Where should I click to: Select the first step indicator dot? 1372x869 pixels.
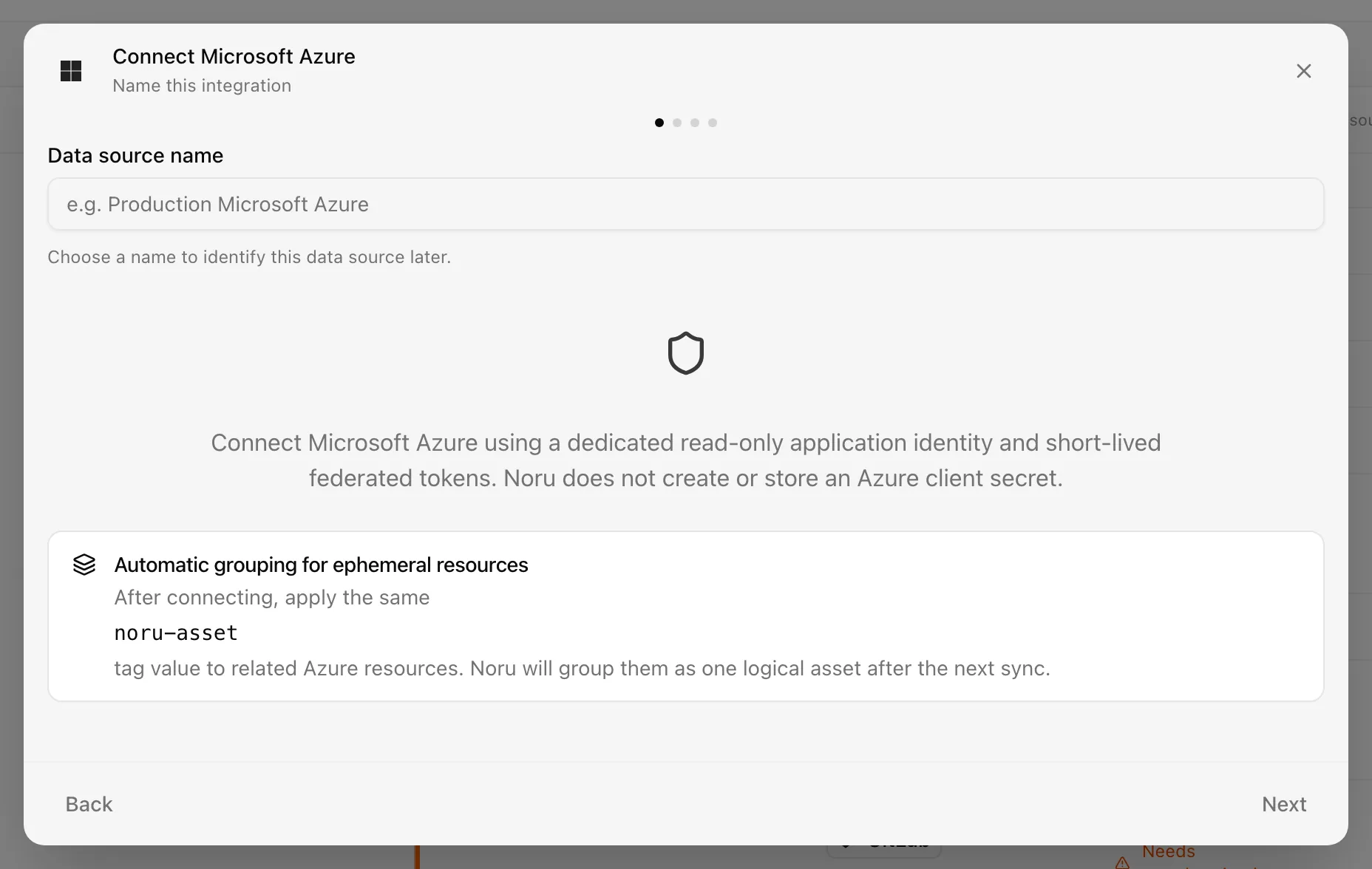(659, 123)
